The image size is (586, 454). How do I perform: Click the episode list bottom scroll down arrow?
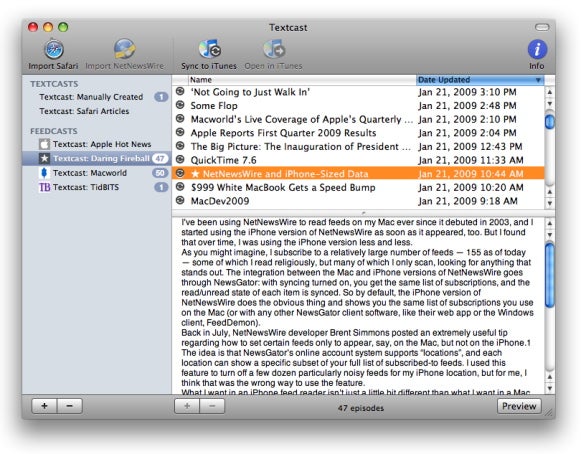550,203
